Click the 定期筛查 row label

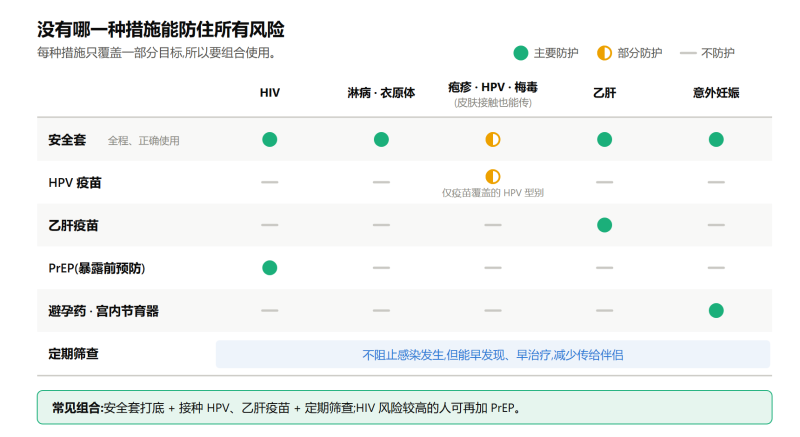[x=73, y=354]
